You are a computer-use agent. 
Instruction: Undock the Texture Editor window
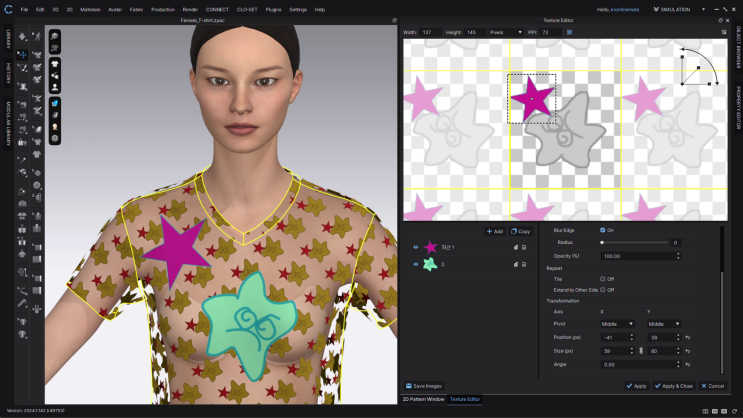tap(720, 20)
